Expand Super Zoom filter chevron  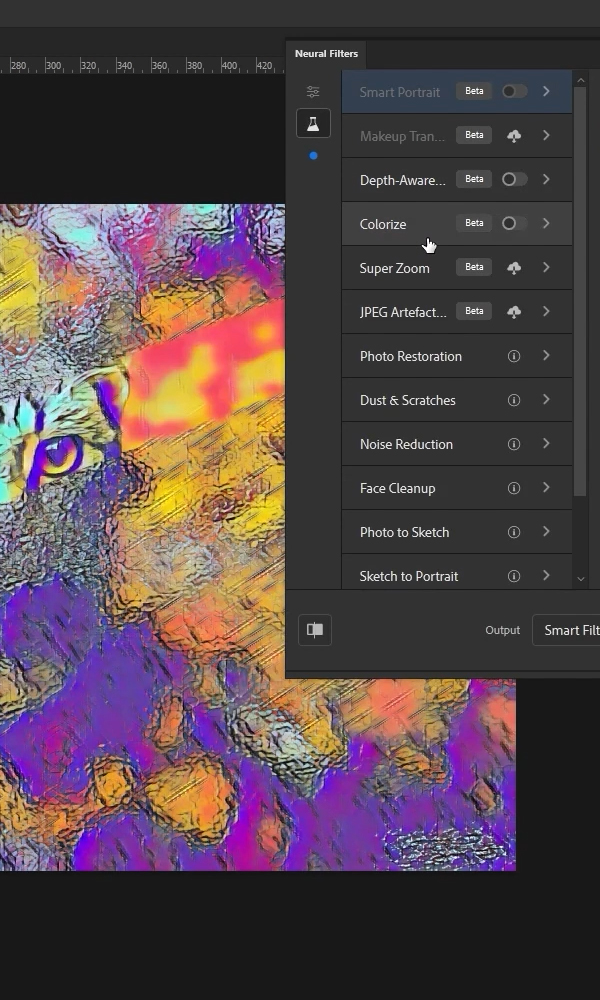(x=546, y=267)
